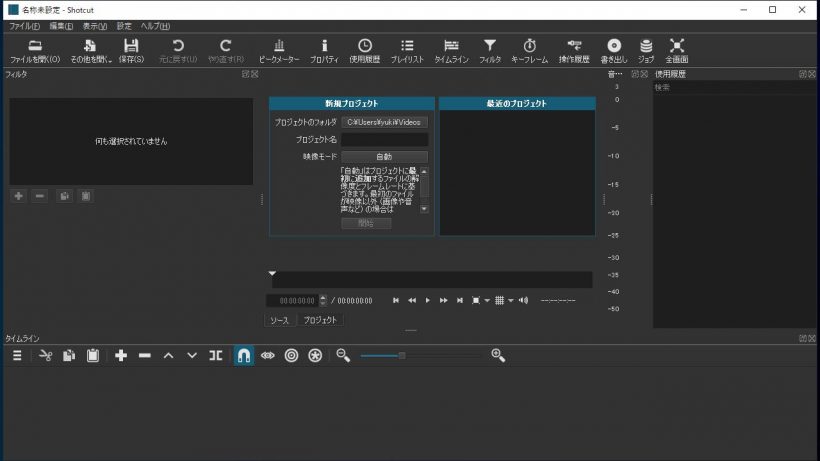Copy filters icon in Filters panel
Screen dimensions: 820x461
click(64, 196)
